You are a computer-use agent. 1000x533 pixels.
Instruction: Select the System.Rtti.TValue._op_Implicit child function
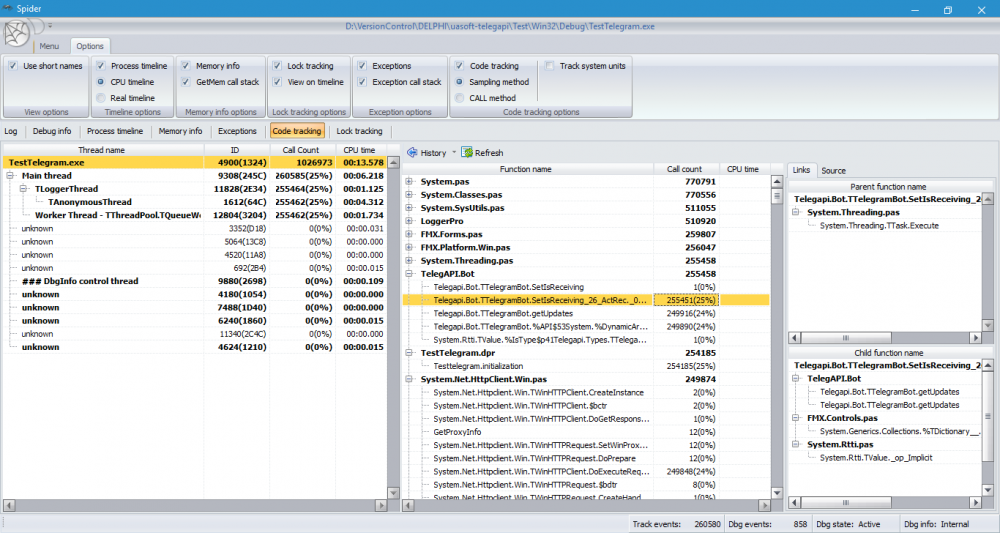[x=876, y=458]
